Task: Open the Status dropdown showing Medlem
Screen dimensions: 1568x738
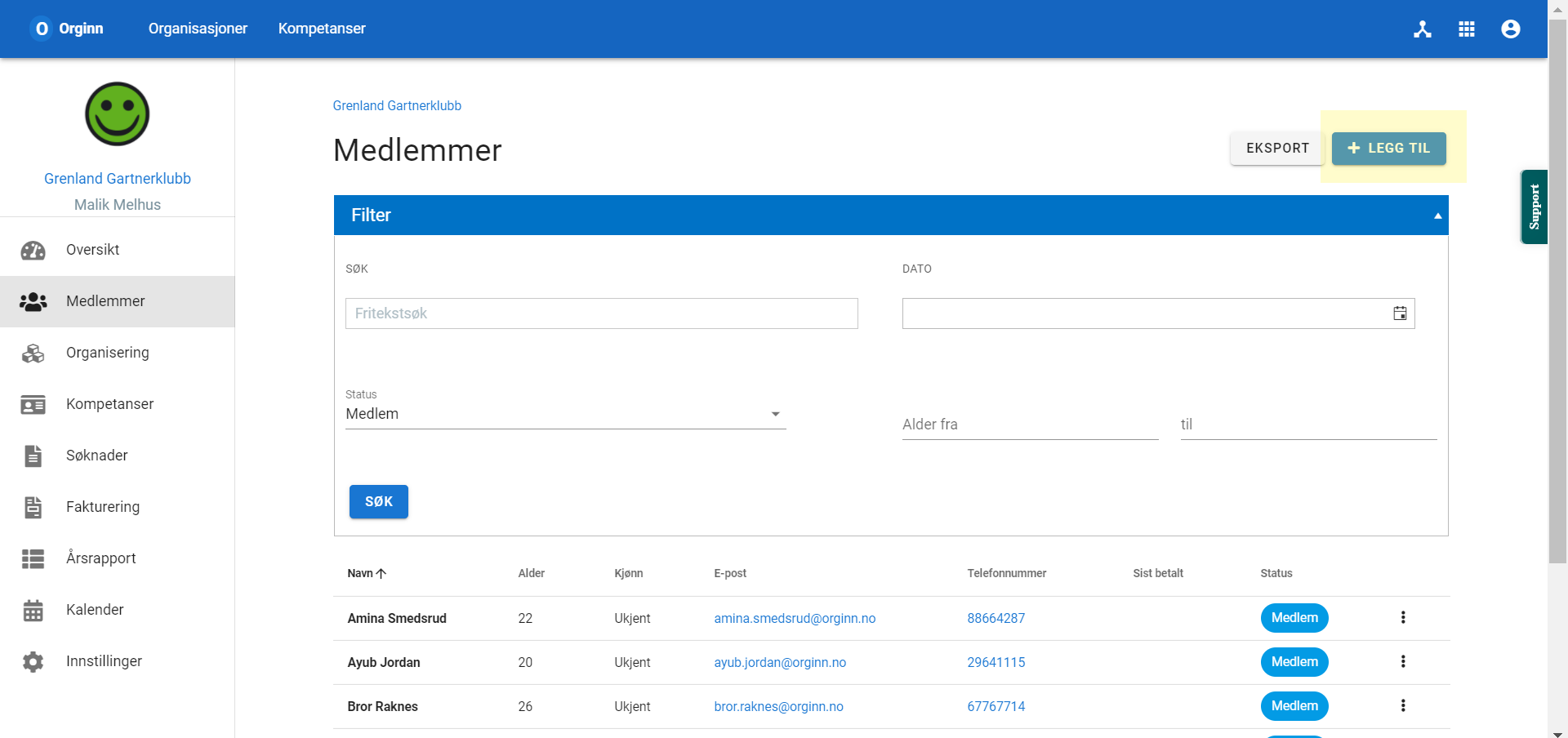Action: click(565, 414)
